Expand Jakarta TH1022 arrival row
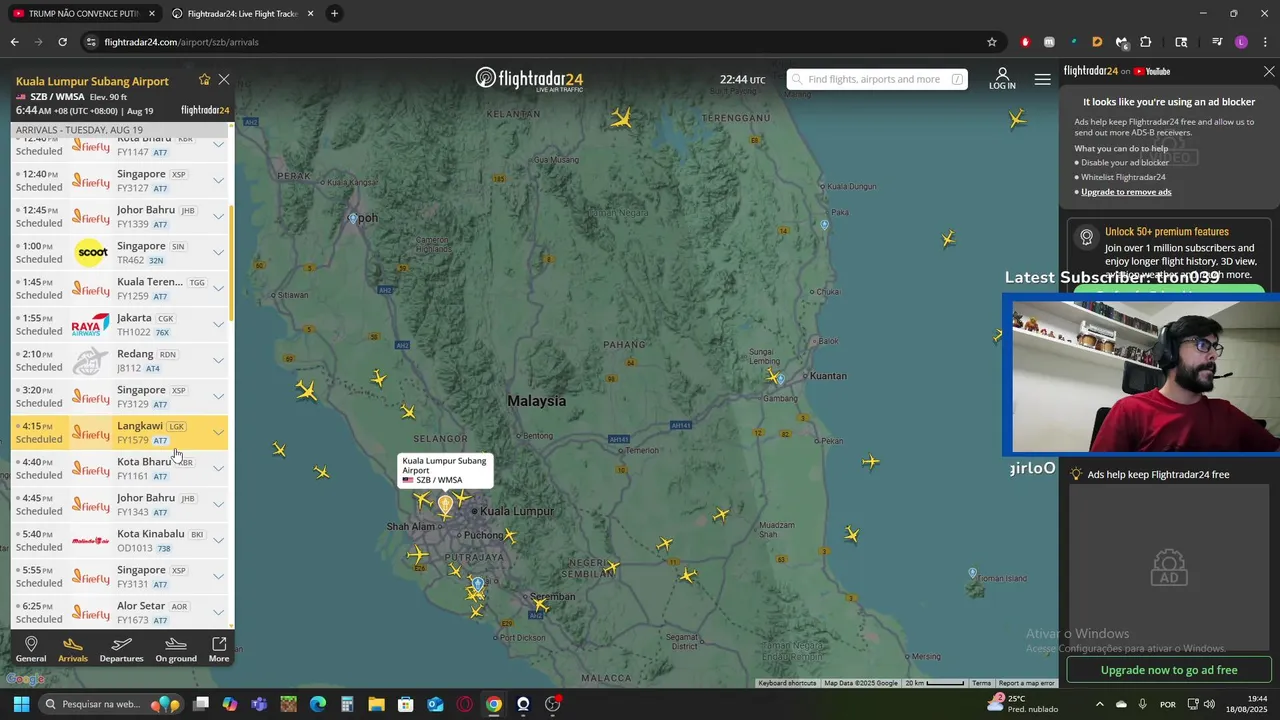This screenshot has height=720, width=1280. [218, 324]
